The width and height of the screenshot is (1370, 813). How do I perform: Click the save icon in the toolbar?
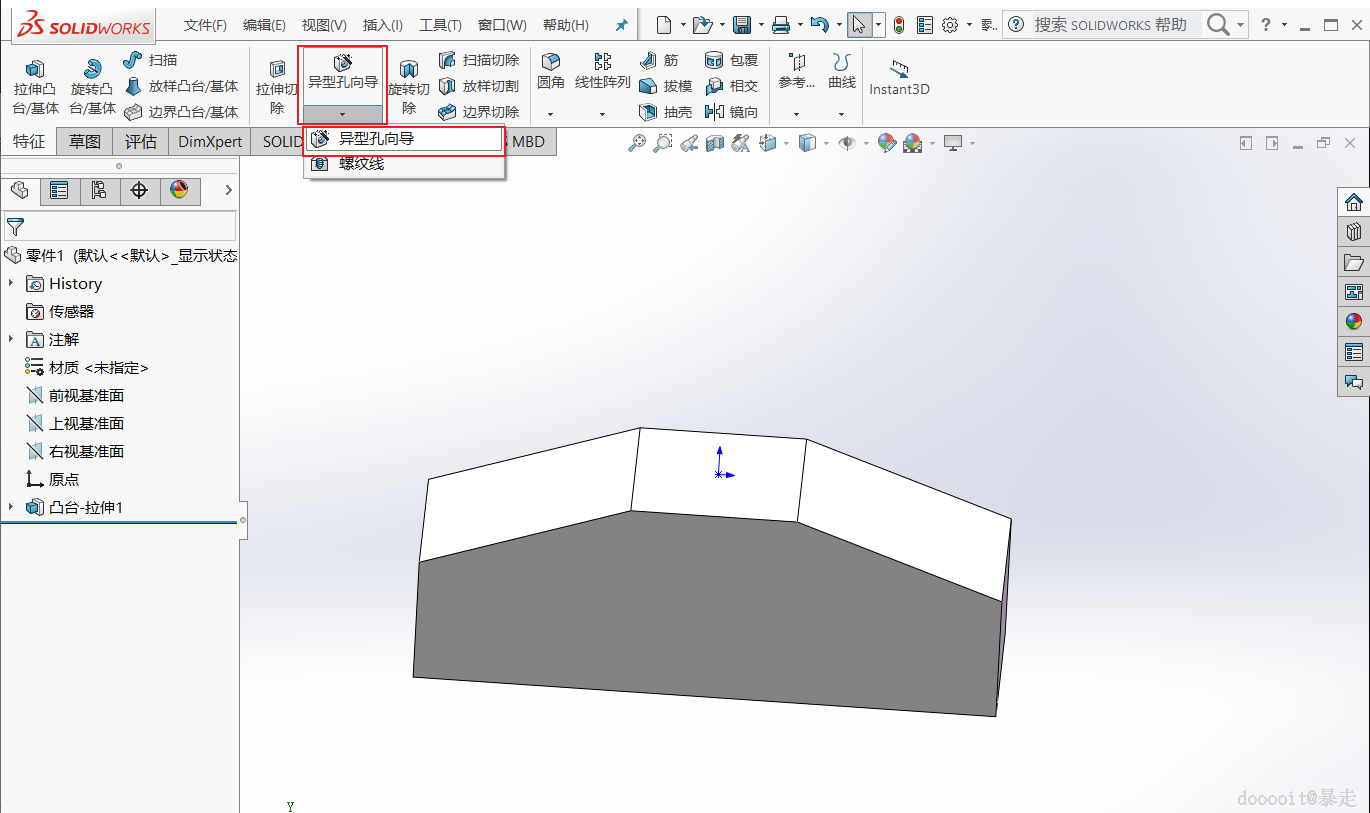point(741,25)
